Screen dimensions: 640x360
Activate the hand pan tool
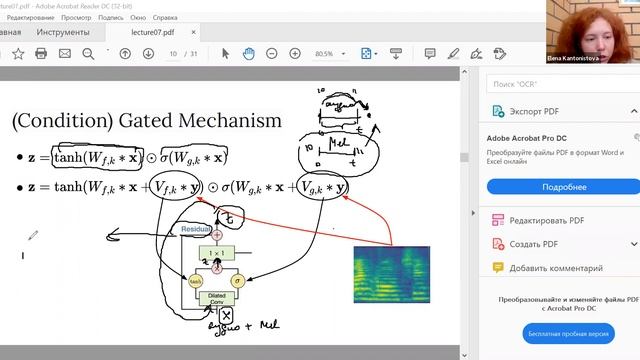click(x=249, y=53)
